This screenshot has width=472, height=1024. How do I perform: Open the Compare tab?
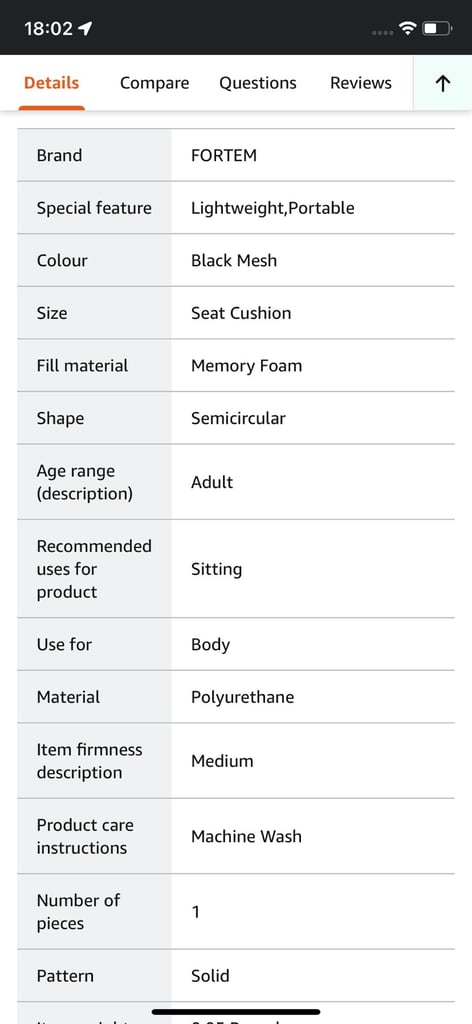155,83
